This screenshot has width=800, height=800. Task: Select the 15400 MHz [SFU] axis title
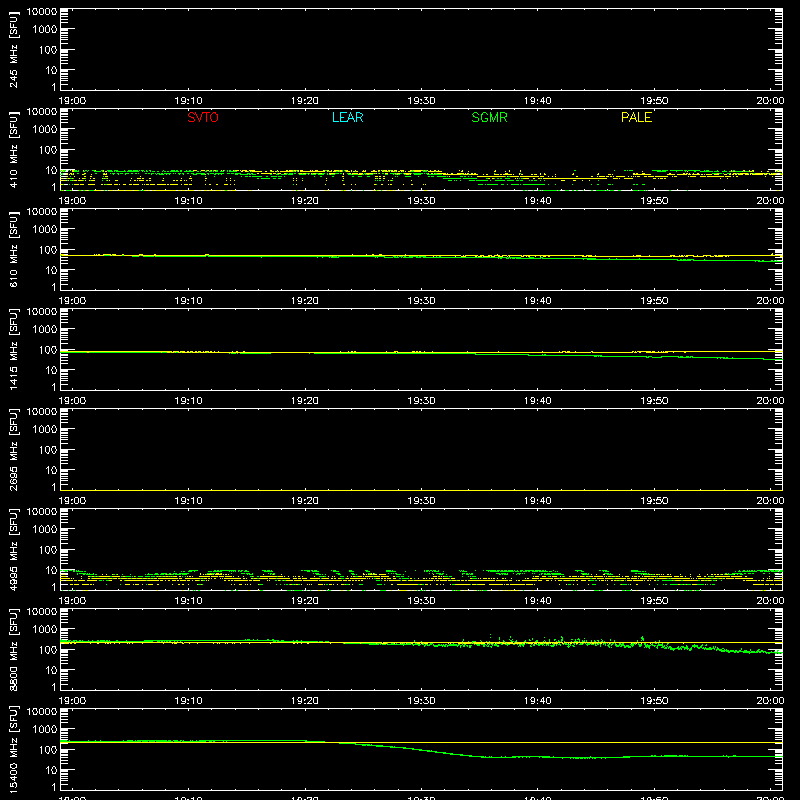point(13,749)
